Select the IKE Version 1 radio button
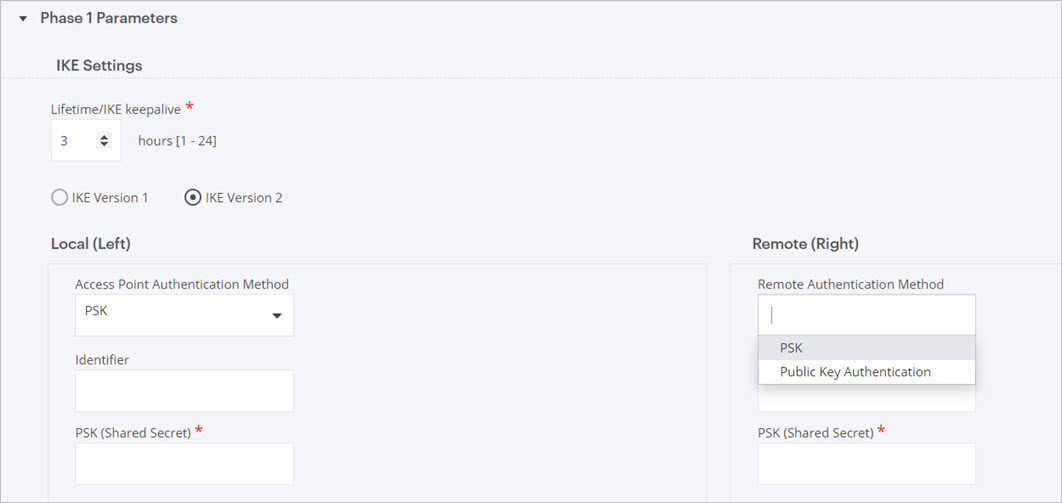This screenshot has height=503, width=1062. (x=59, y=198)
